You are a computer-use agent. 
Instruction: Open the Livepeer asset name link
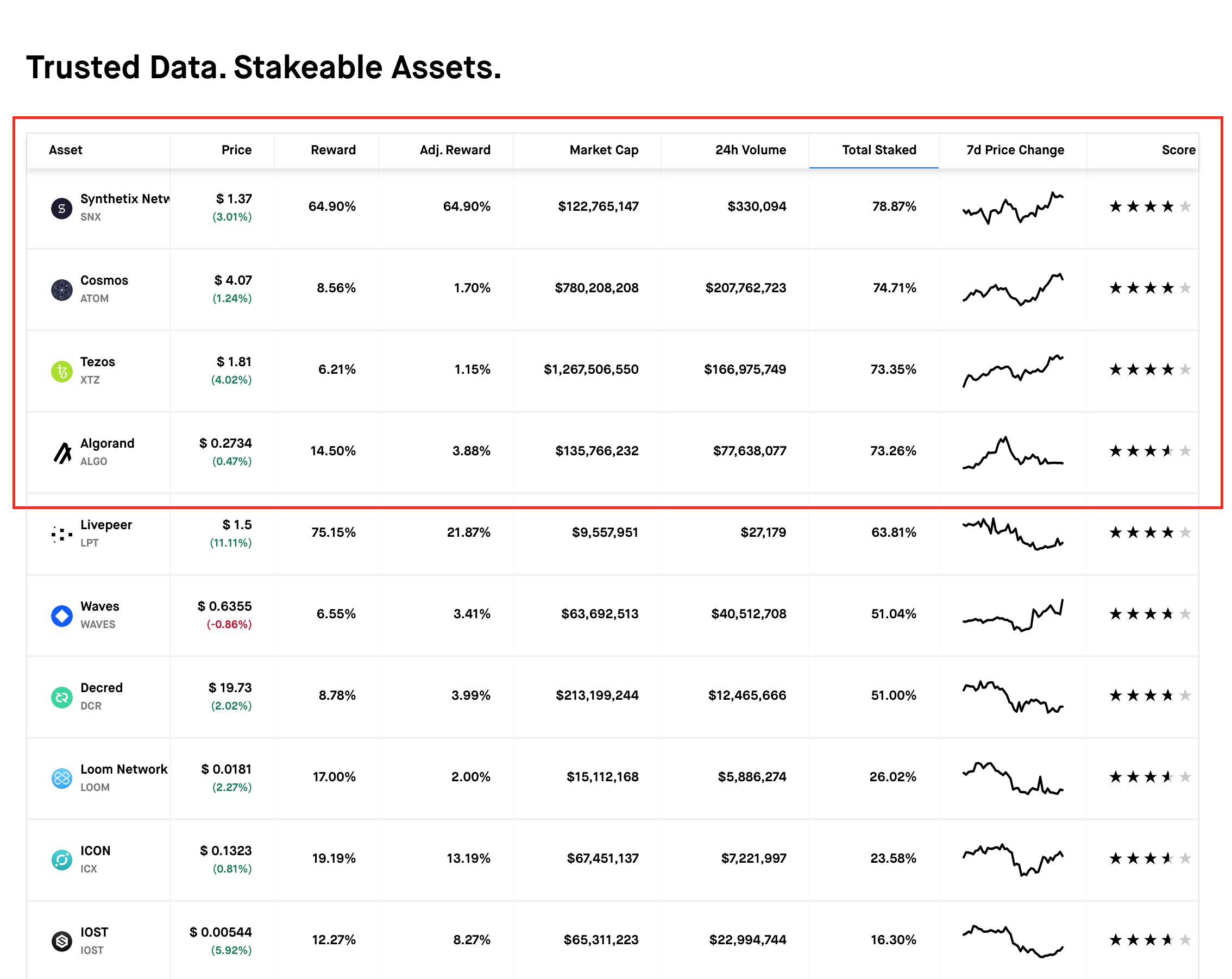pyautogui.click(x=106, y=525)
